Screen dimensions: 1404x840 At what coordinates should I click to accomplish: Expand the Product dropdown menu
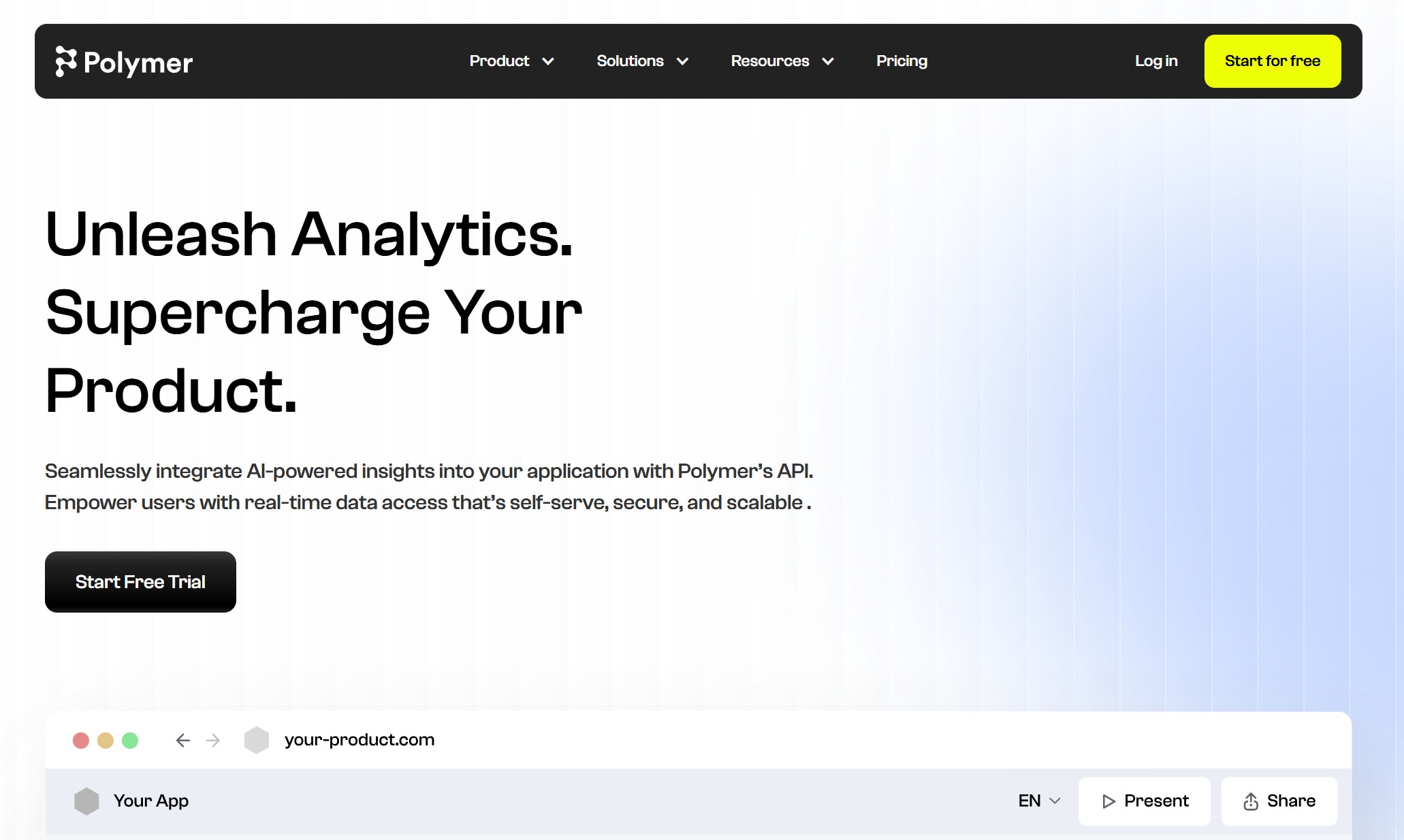click(511, 61)
